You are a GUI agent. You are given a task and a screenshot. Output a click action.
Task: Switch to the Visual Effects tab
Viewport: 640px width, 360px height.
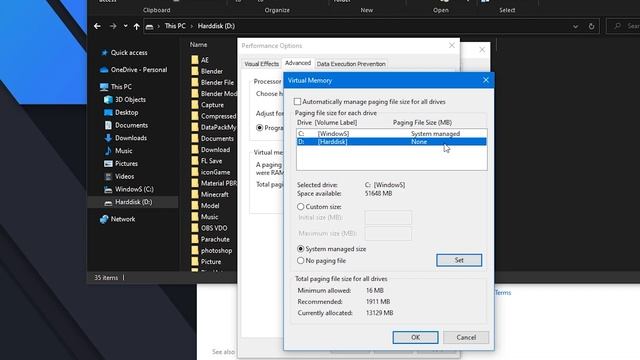pos(261,64)
